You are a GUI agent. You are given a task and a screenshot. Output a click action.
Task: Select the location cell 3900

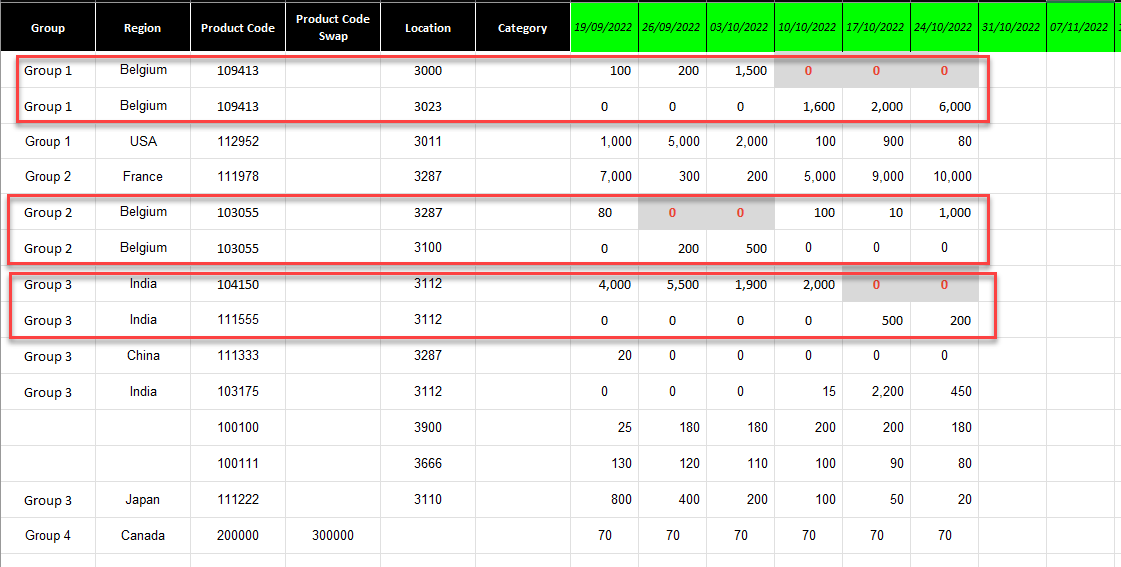(x=428, y=427)
